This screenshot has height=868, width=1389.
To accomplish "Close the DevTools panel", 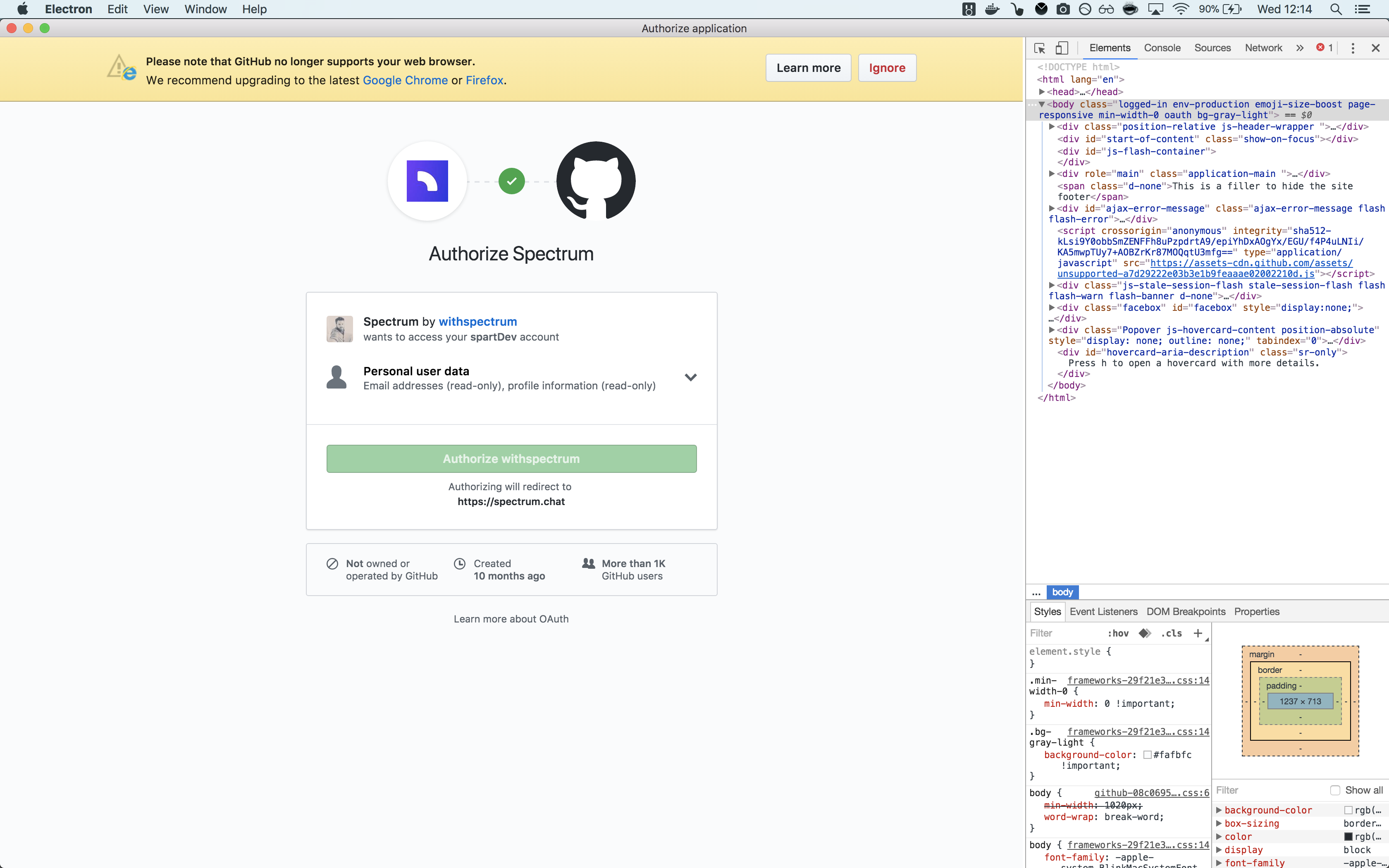I will coord(1375,48).
